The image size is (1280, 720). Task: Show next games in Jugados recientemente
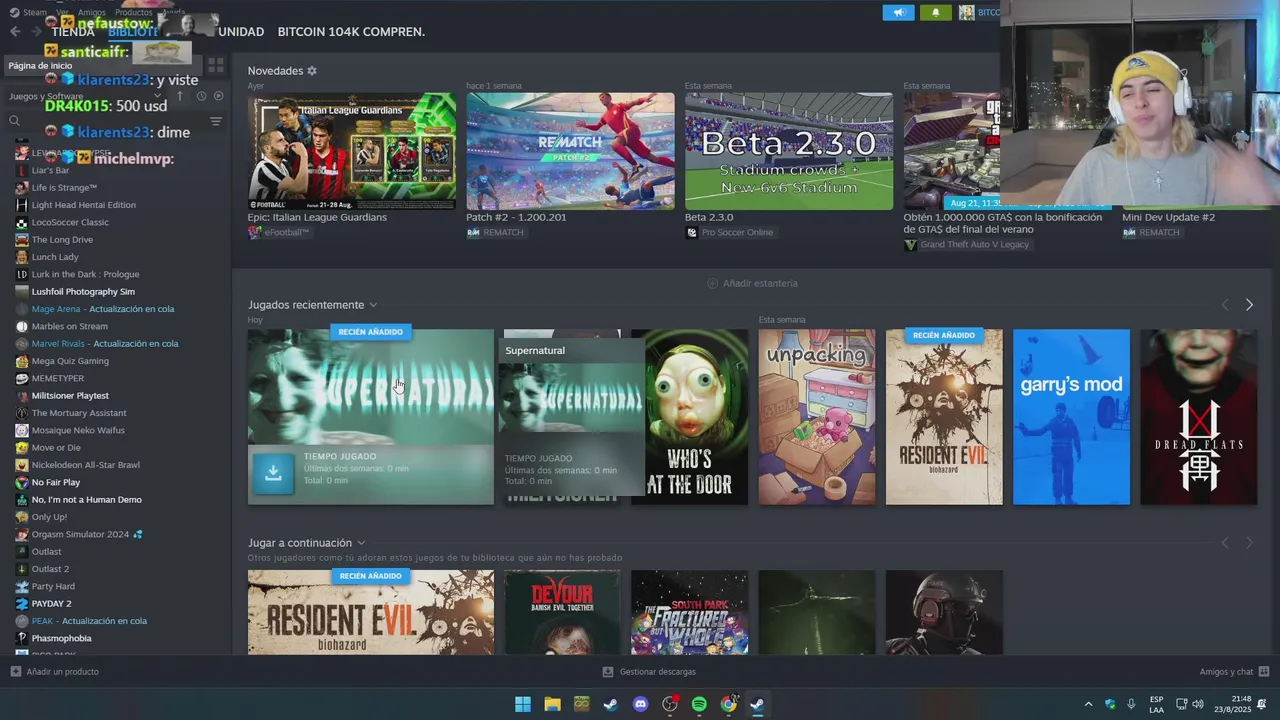point(1249,305)
